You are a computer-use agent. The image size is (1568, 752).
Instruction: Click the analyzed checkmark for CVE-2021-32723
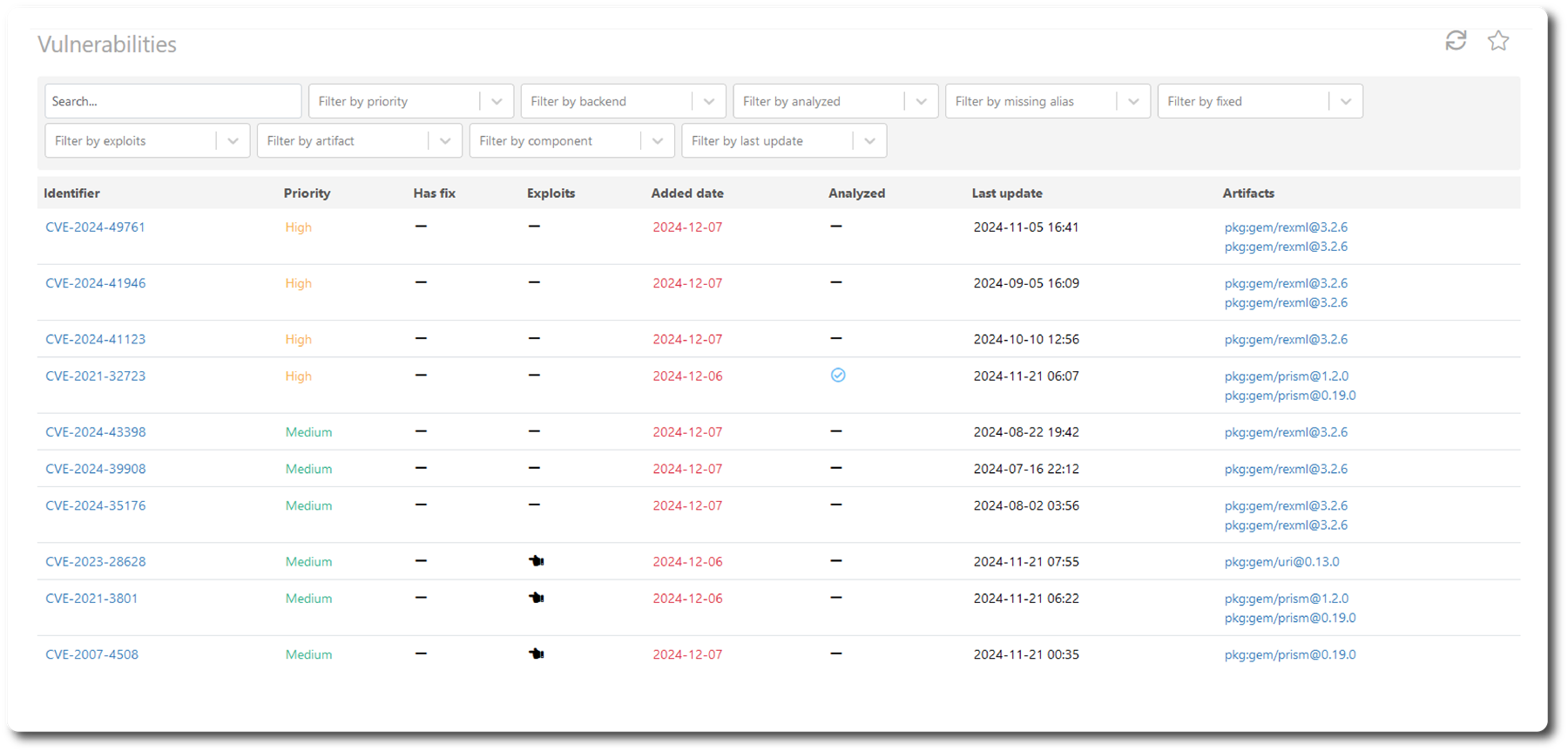tap(838, 376)
